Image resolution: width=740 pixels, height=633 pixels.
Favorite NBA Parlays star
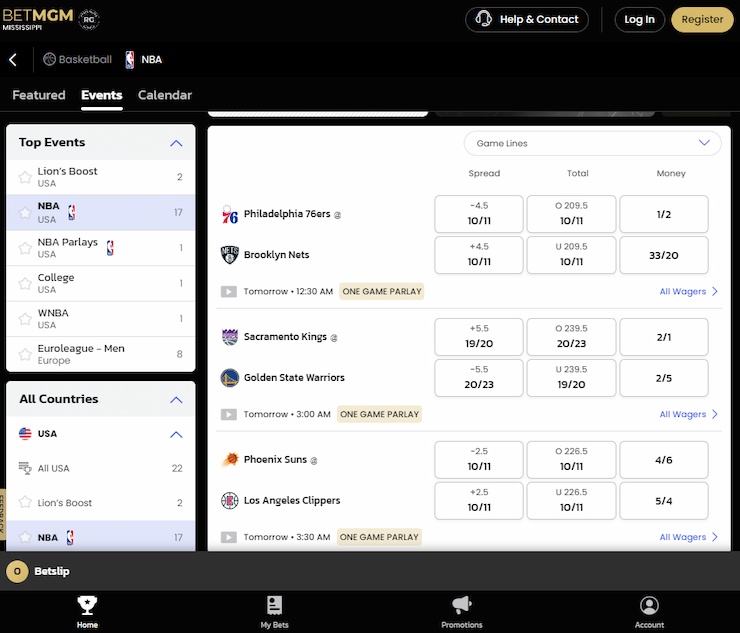(x=25, y=248)
